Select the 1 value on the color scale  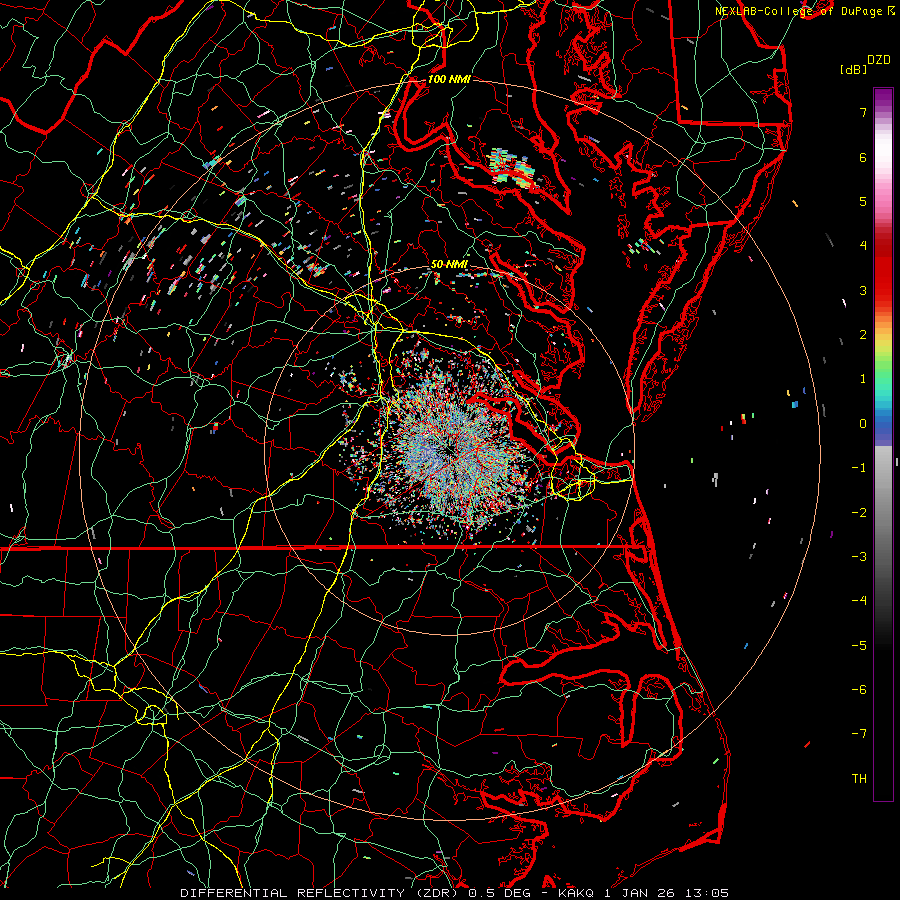(x=863, y=379)
